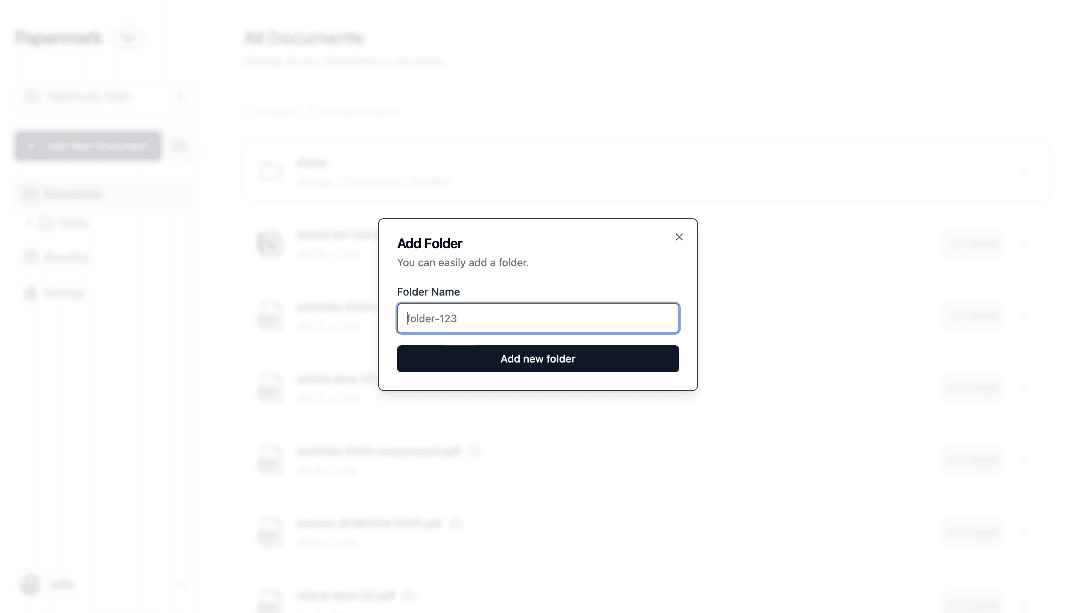The width and height of the screenshot is (1080, 613).
Task: Open Settings via its gear icon
Action: (x=31, y=293)
